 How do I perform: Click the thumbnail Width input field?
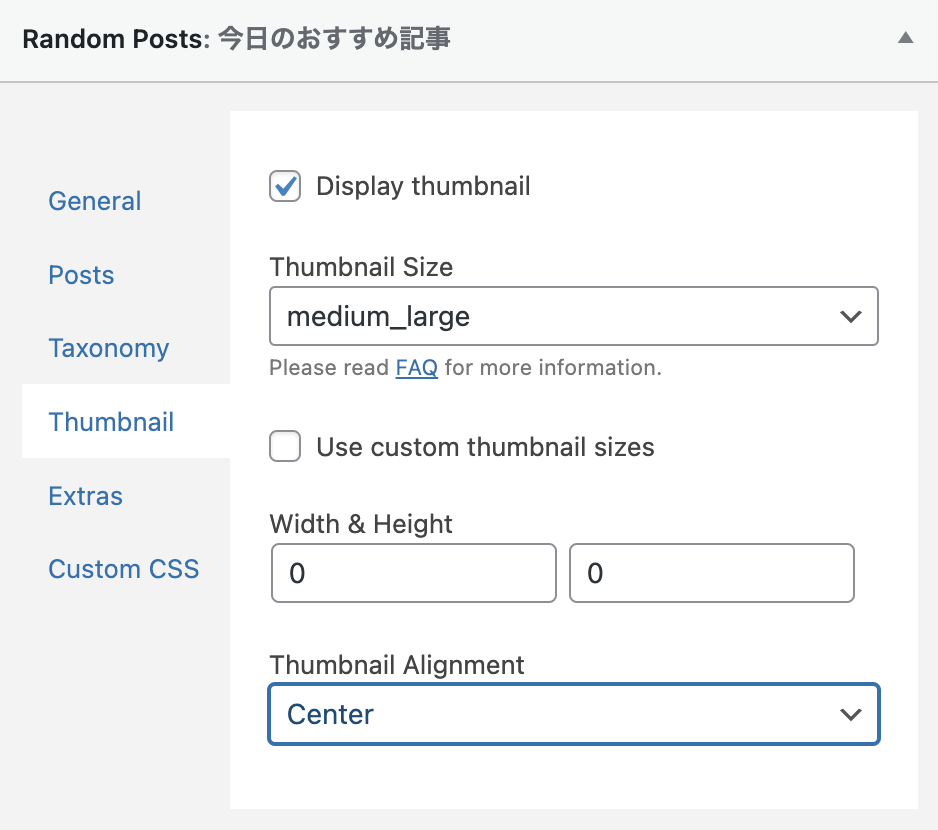tap(413, 573)
